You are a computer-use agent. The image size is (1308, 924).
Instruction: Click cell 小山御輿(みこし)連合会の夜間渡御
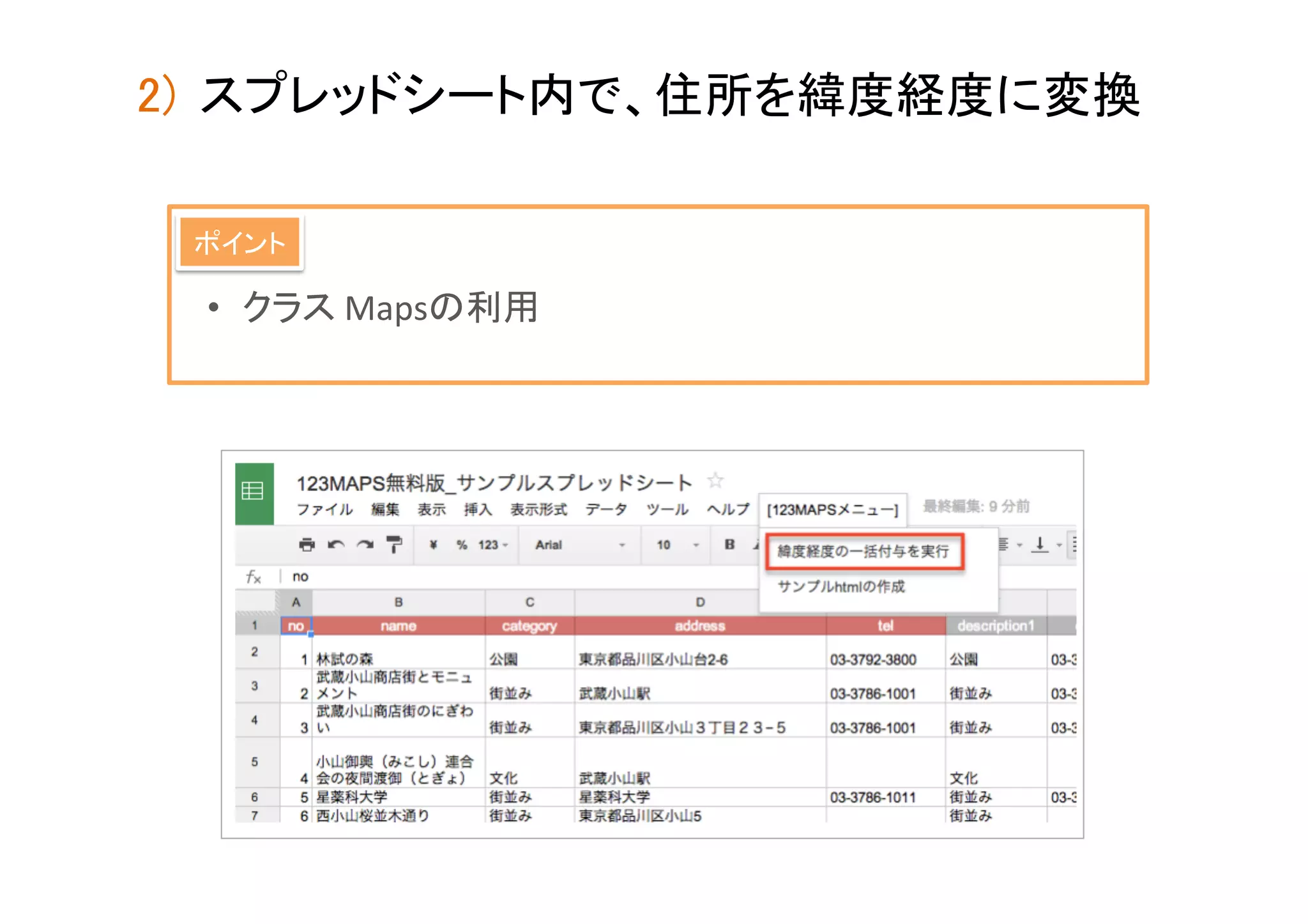tap(399, 762)
